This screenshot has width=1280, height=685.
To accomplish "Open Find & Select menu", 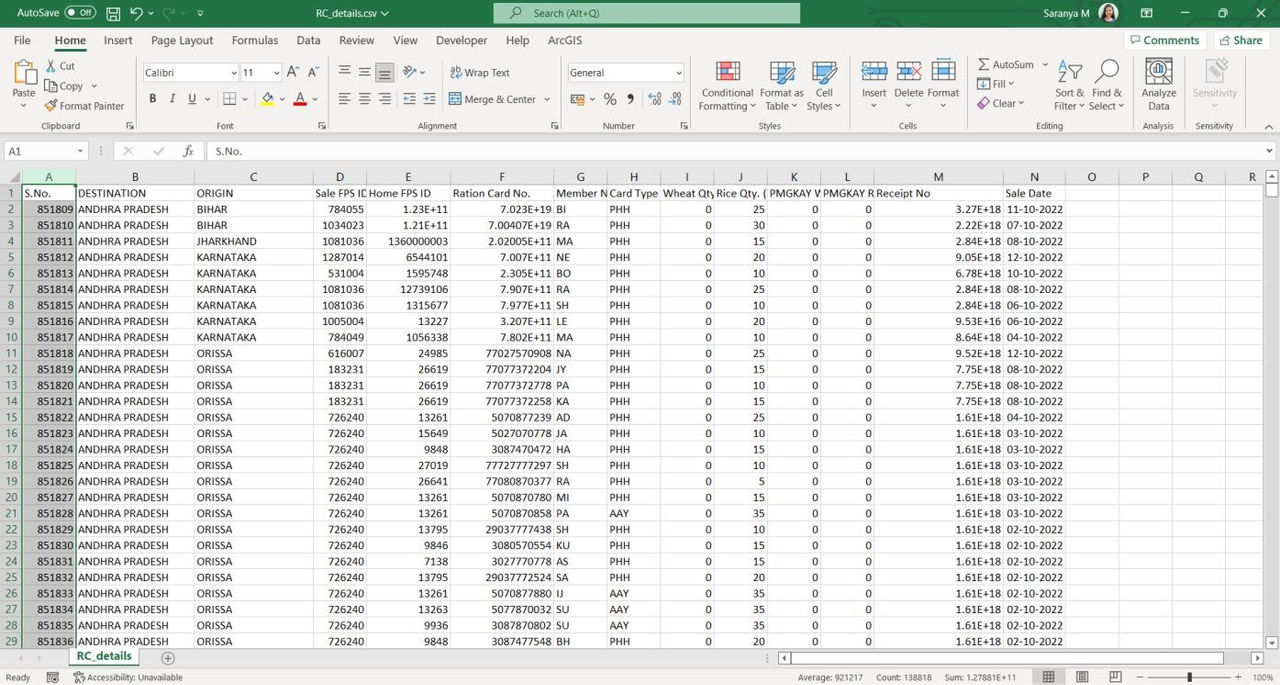I will (1106, 85).
